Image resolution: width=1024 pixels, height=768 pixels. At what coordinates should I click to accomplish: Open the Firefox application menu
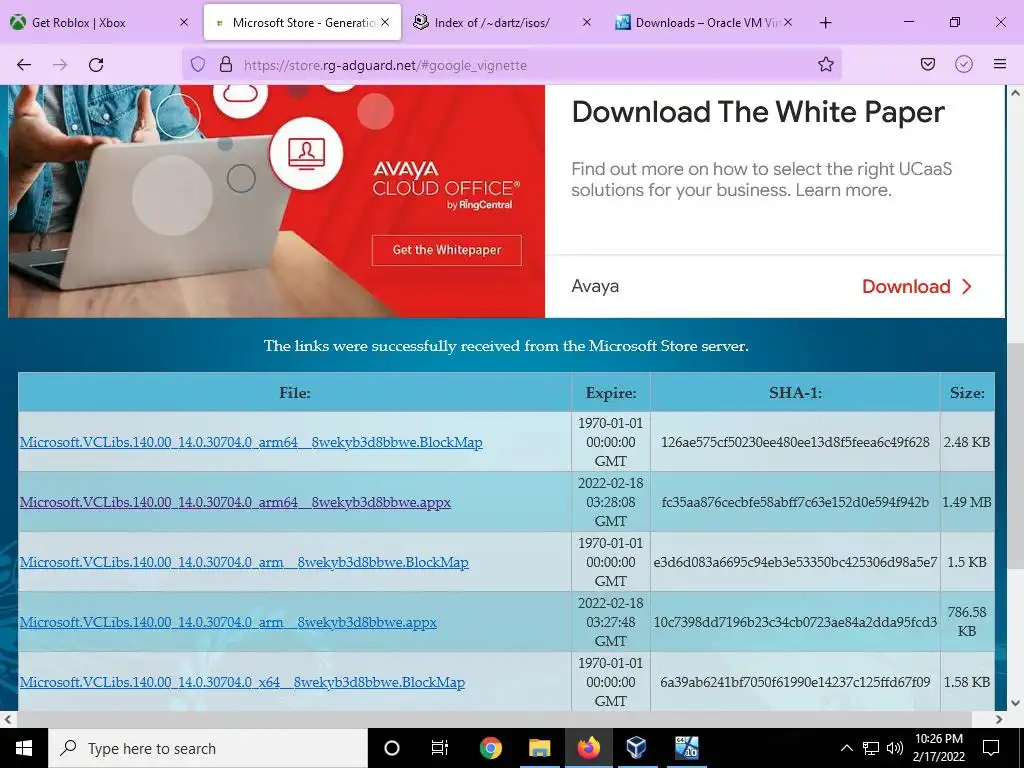[999, 64]
